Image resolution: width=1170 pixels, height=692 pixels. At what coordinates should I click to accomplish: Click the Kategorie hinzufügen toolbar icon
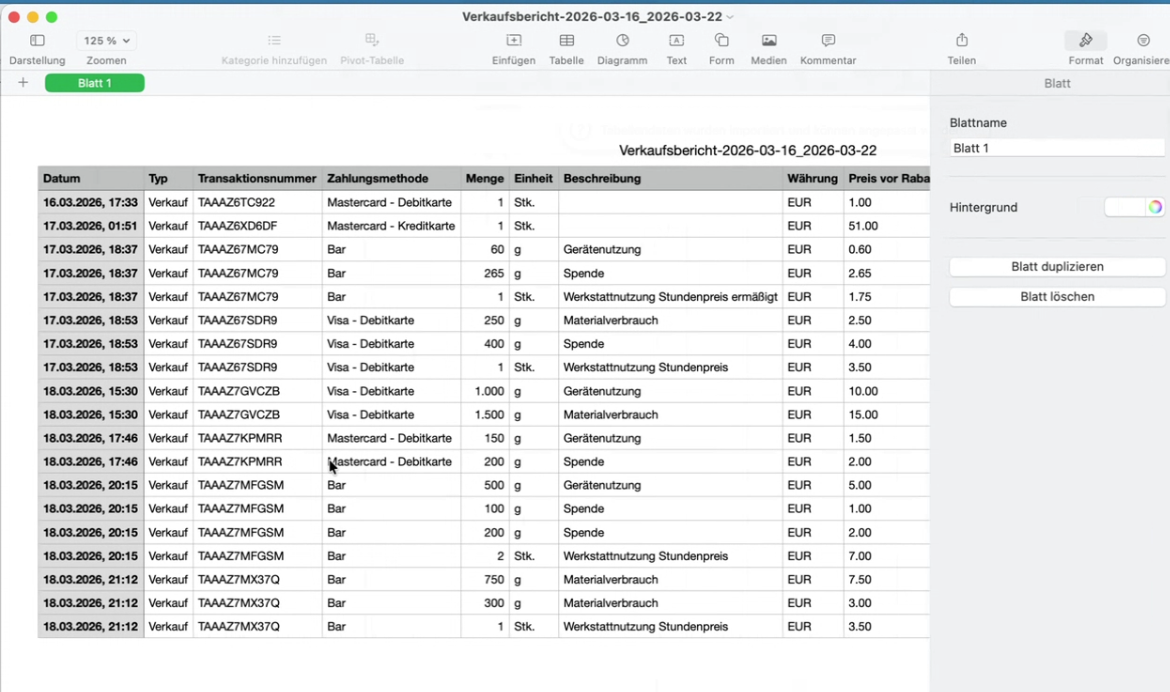click(x=274, y=40)
